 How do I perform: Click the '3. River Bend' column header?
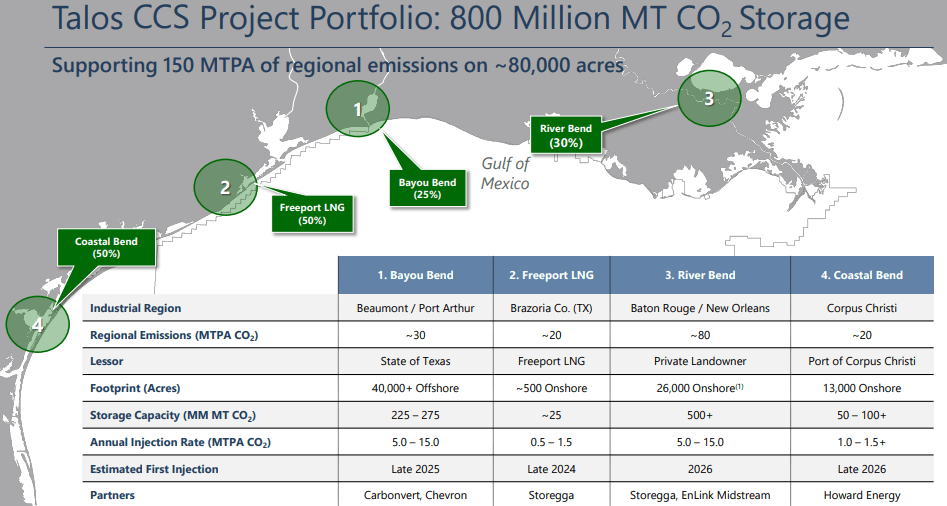700,275
